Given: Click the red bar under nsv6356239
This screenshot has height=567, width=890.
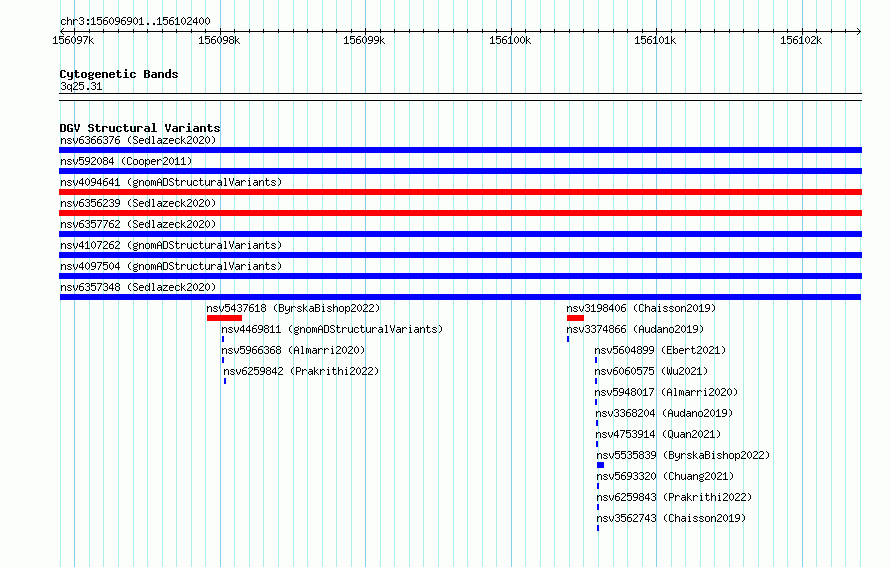Looking at the screenshot, I should pos(460,213).
